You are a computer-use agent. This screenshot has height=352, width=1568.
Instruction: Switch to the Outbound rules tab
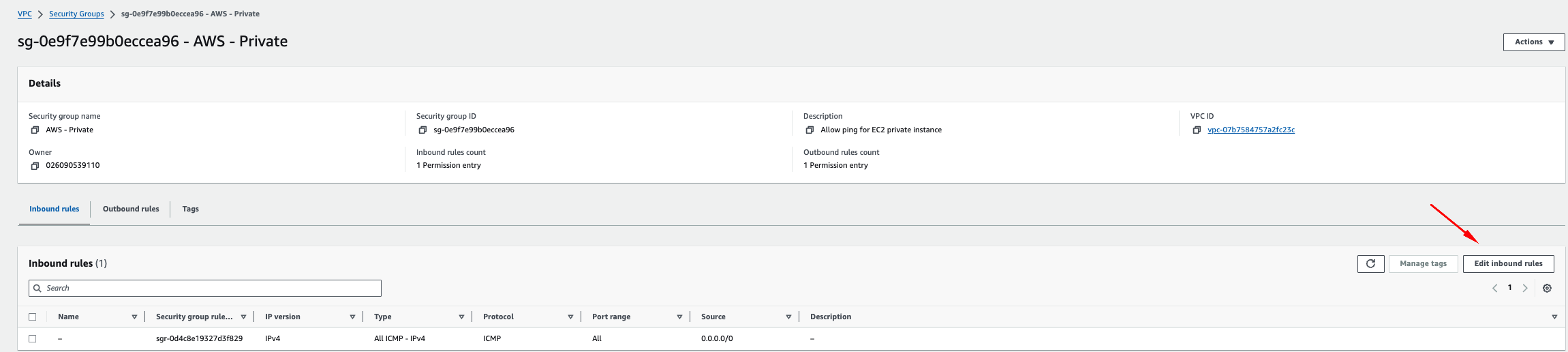point(131,209)
